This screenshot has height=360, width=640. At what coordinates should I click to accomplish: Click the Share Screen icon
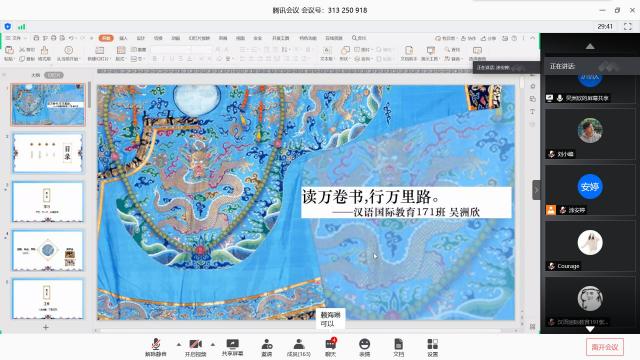(232, 347)
